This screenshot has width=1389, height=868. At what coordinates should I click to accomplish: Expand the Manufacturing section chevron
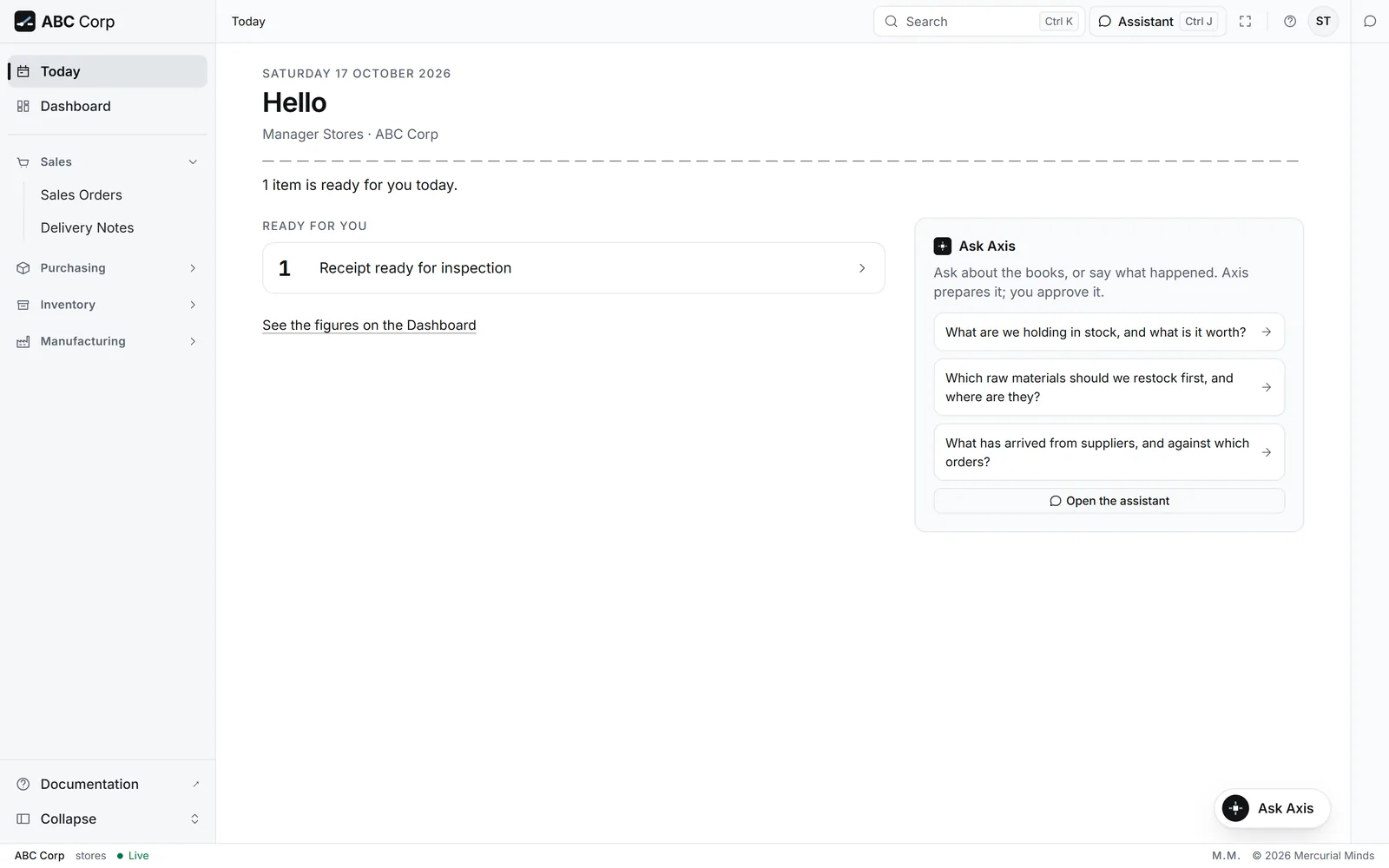point(193,341)
